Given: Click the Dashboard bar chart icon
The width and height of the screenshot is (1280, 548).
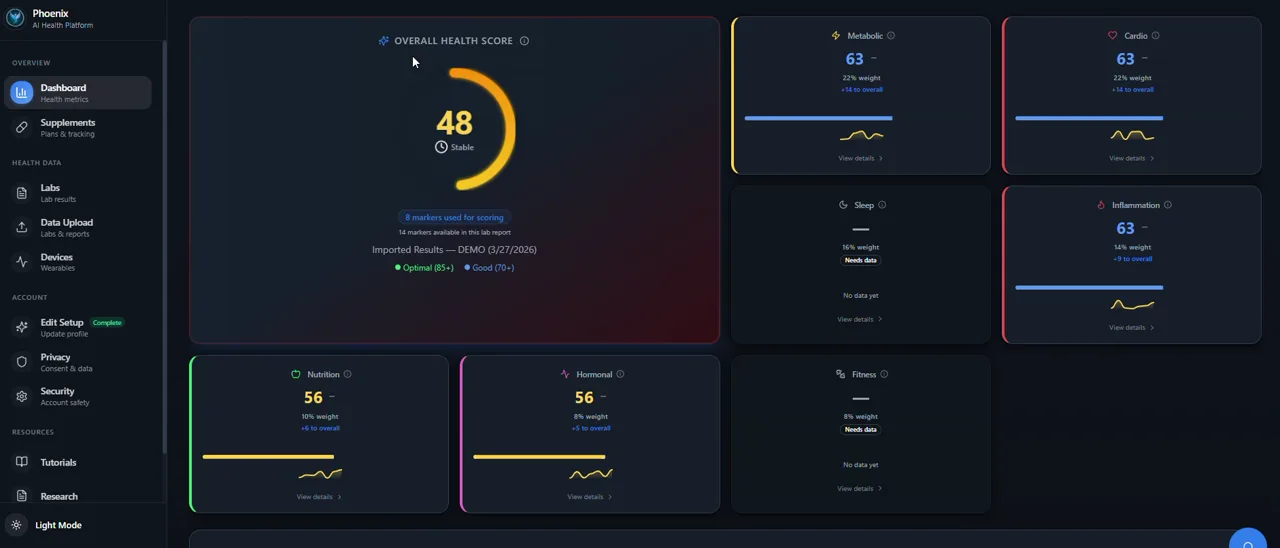Looking at the screenshot, I should [x=21, y=93].
